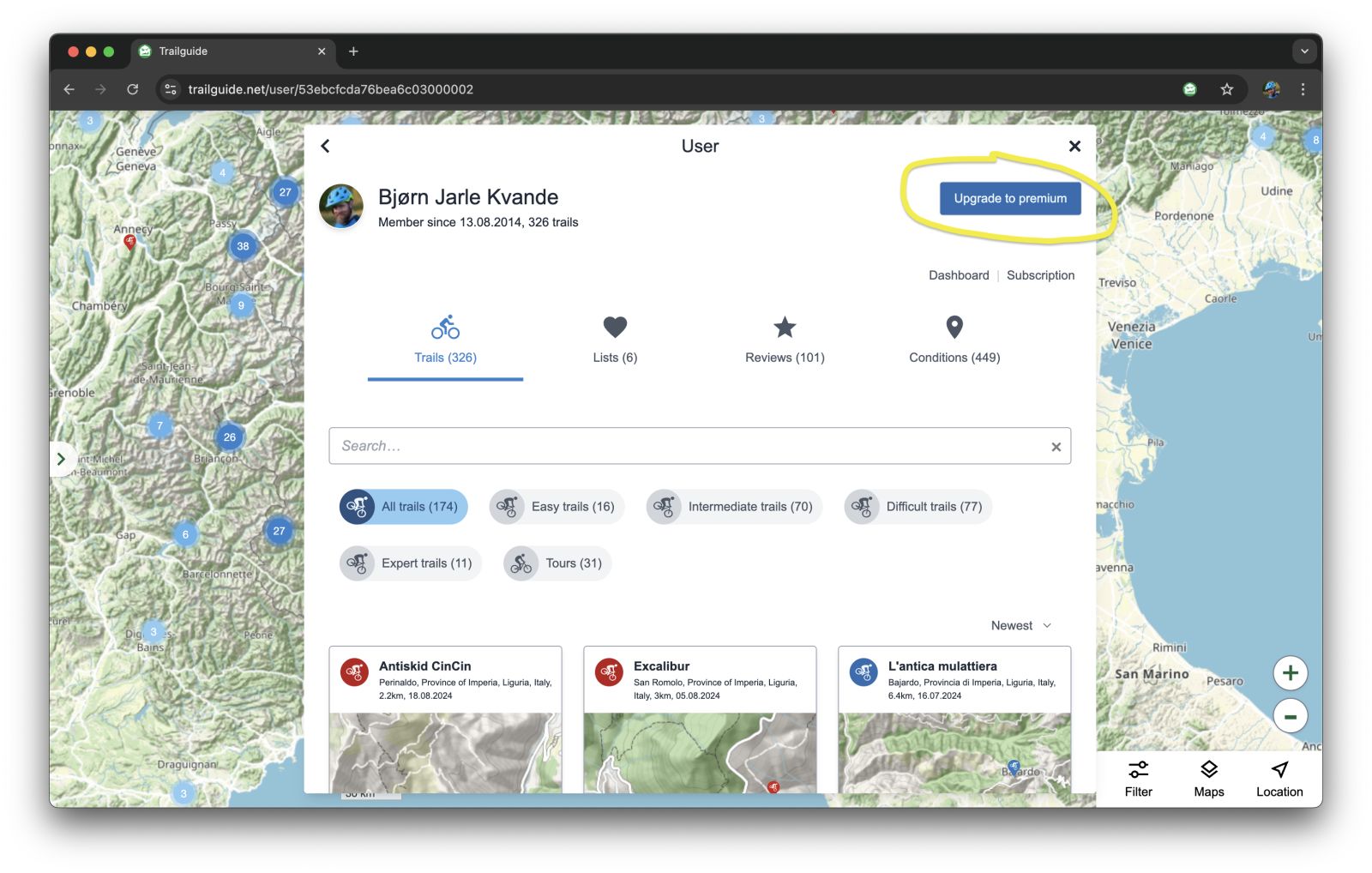The width and height of the screenshot is (1372, 873).
Task: Open the Subscription link
Action: coord(1040,275)
